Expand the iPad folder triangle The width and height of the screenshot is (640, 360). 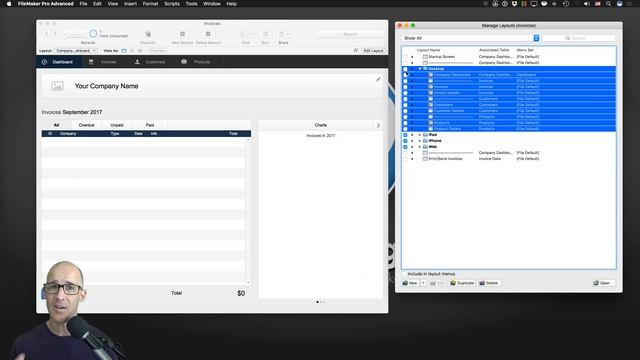point(420,135)
